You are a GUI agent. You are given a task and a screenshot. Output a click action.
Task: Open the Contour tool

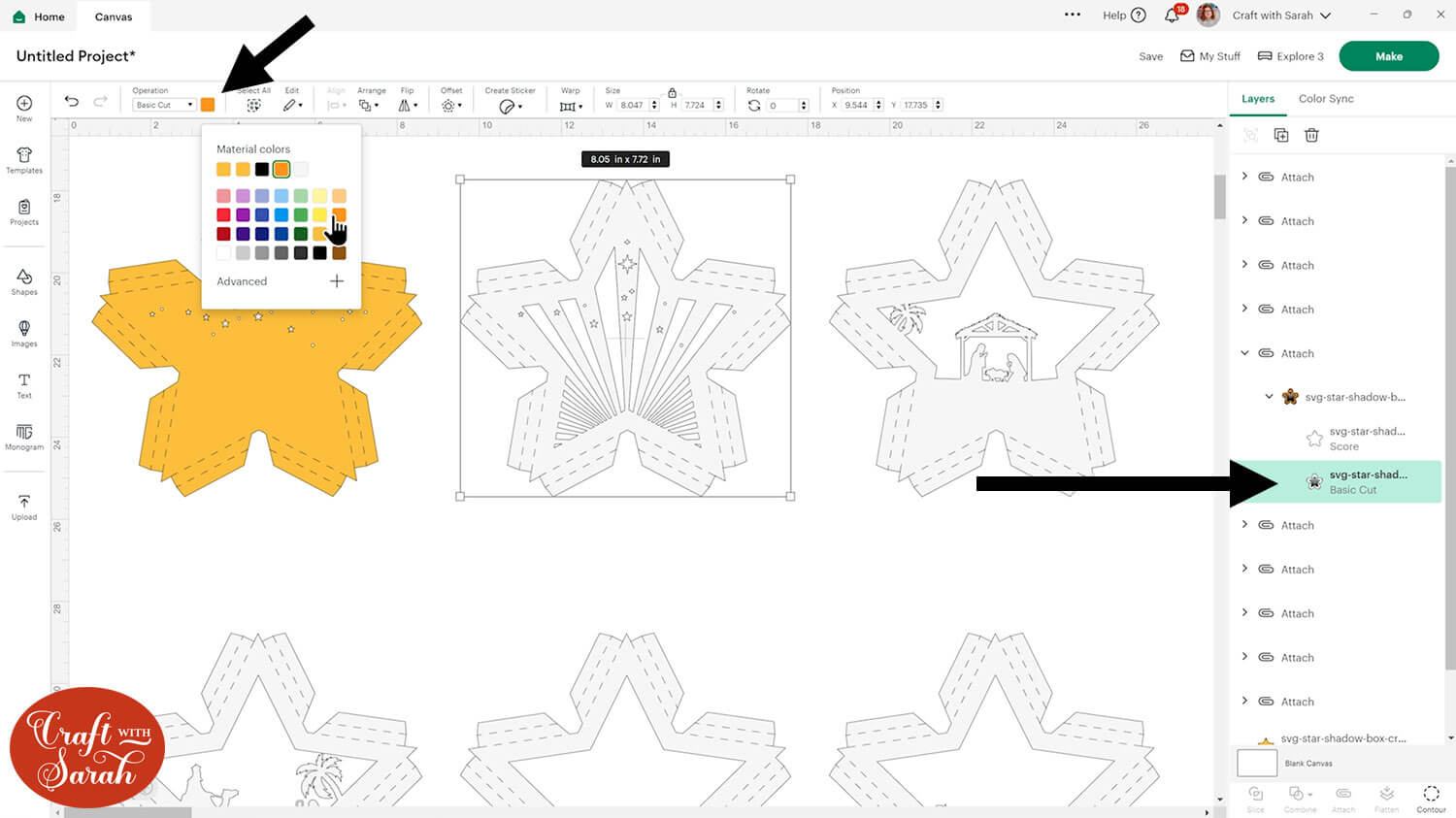point(1431,798)
